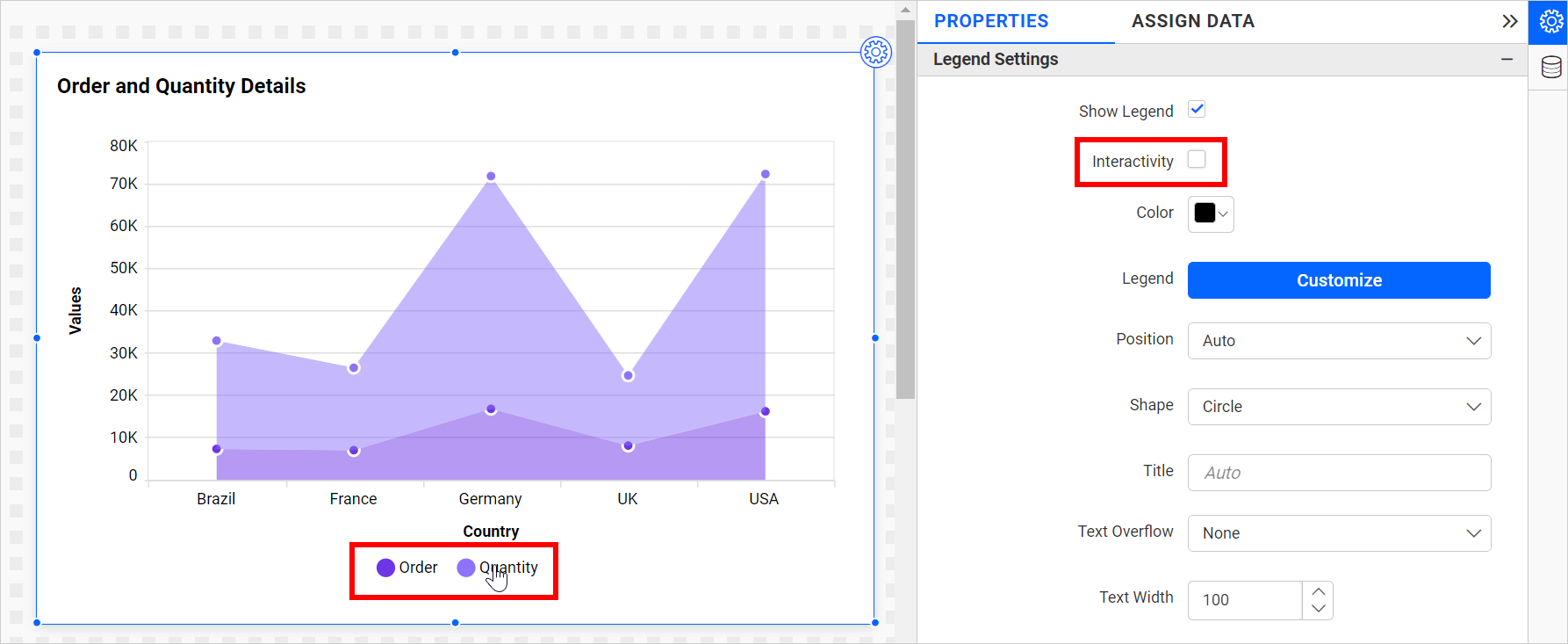Click the Customize legend button
This screenshot has width=1568, height=644.
point(1339,280)
